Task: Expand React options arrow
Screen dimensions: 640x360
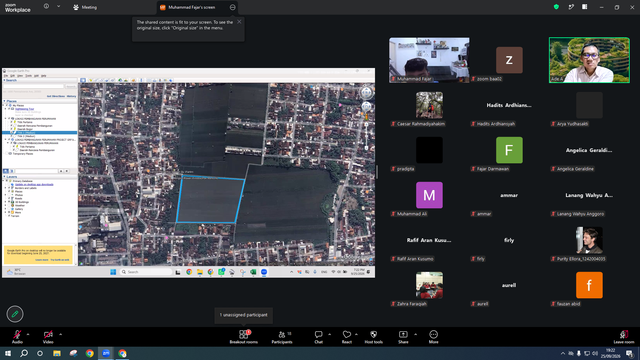Action: click(x=356, y=334)
